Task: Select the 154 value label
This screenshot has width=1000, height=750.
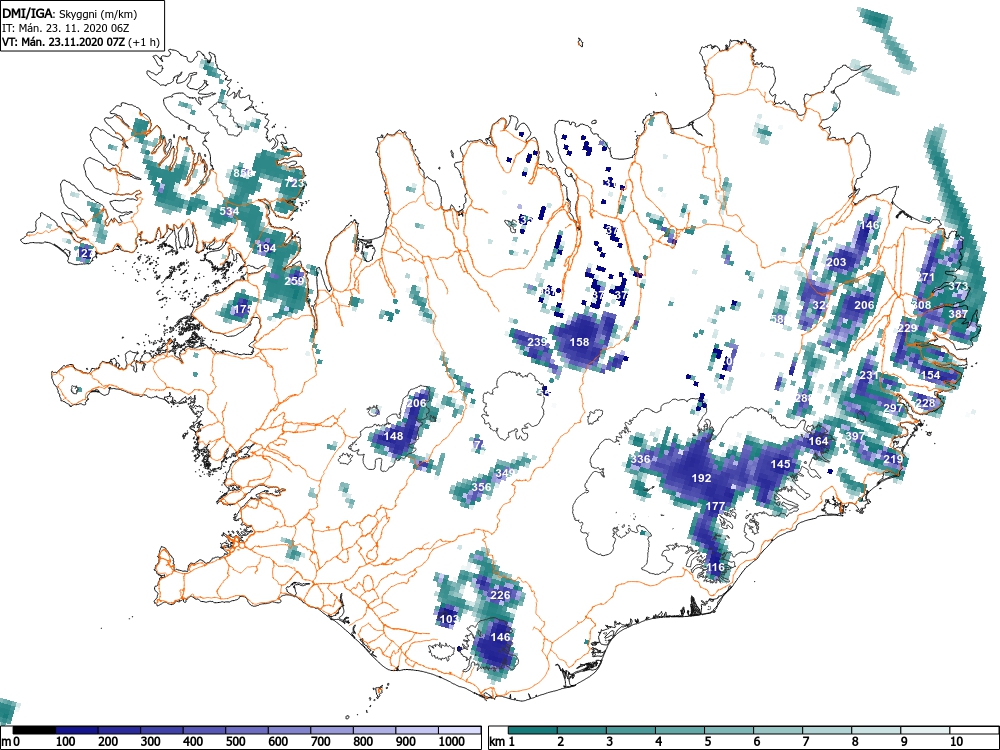Action: pos(930,374)
